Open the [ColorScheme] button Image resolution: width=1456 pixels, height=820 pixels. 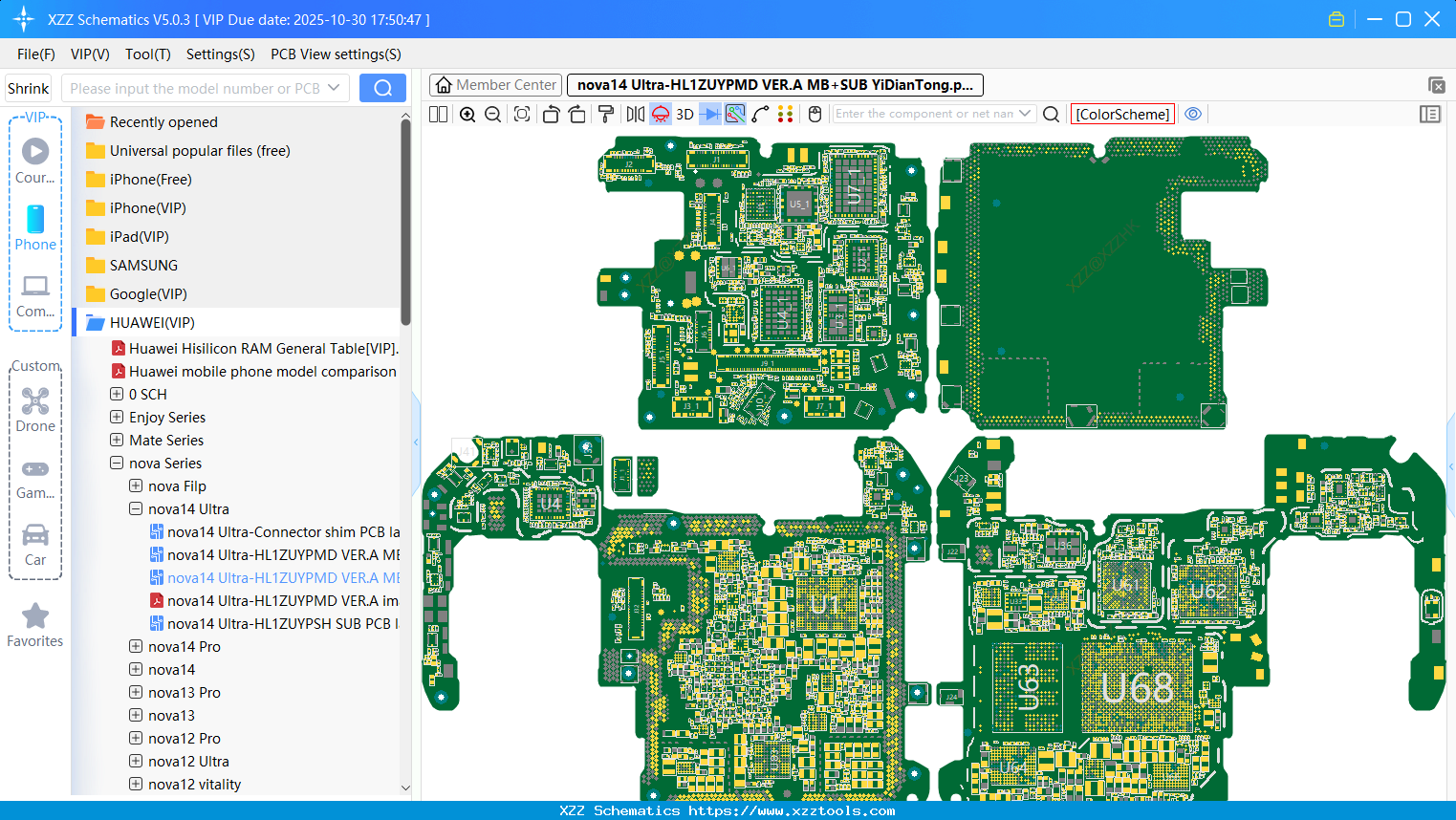click(x=1122, y=114)
